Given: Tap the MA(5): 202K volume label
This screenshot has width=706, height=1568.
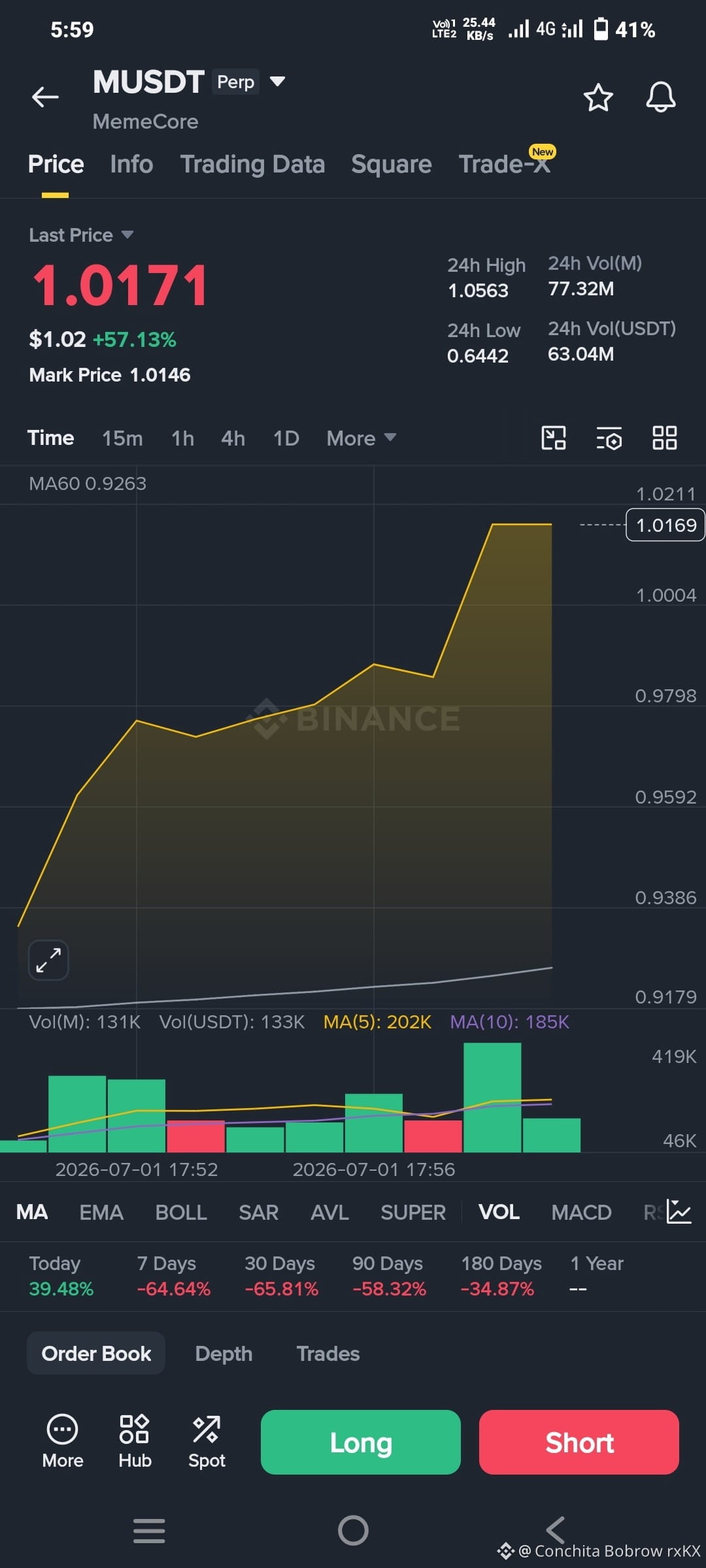Looking at the screenshot, I should (x=377, y=1022).
